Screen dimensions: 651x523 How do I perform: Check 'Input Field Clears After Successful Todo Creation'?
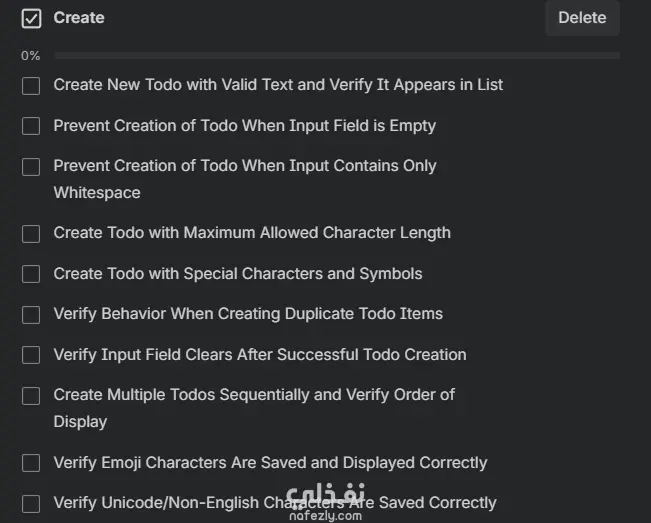[x=31, y=355]
